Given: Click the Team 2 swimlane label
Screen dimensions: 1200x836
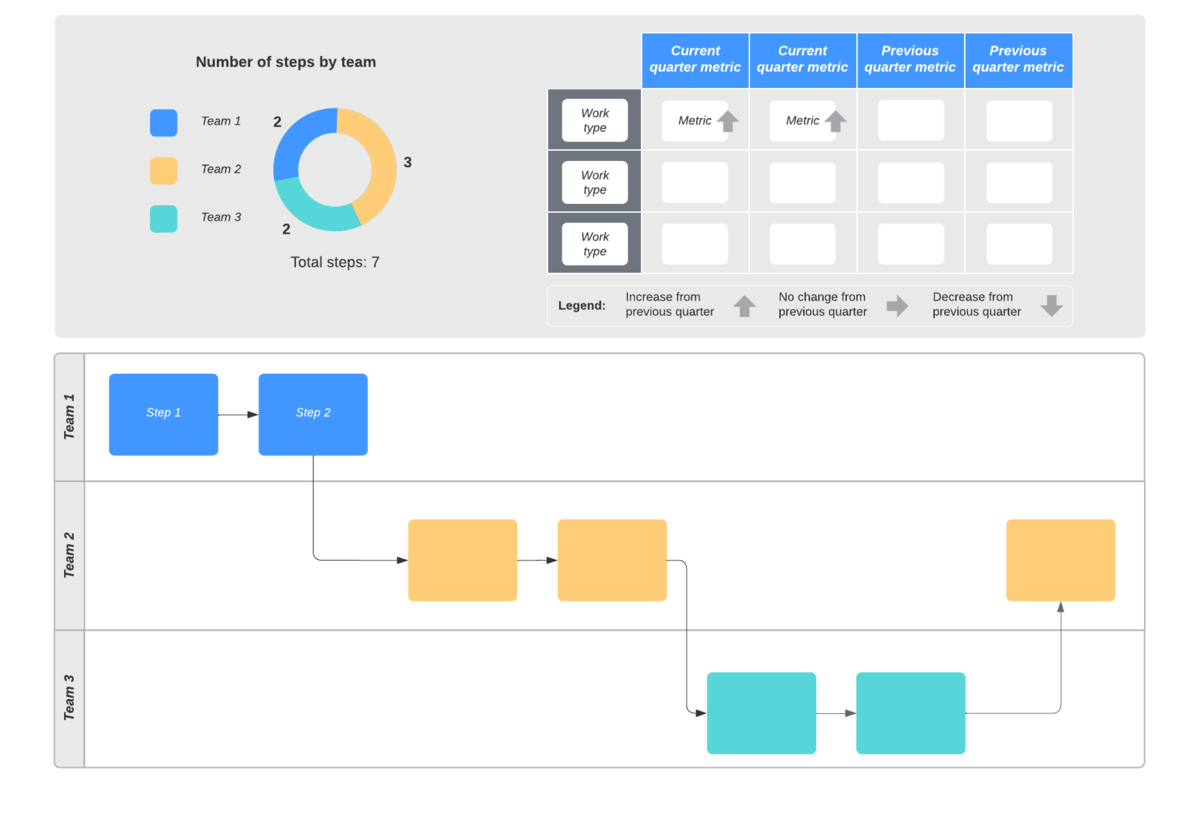Looking at the screenshot, I should (x=69, y=555).
